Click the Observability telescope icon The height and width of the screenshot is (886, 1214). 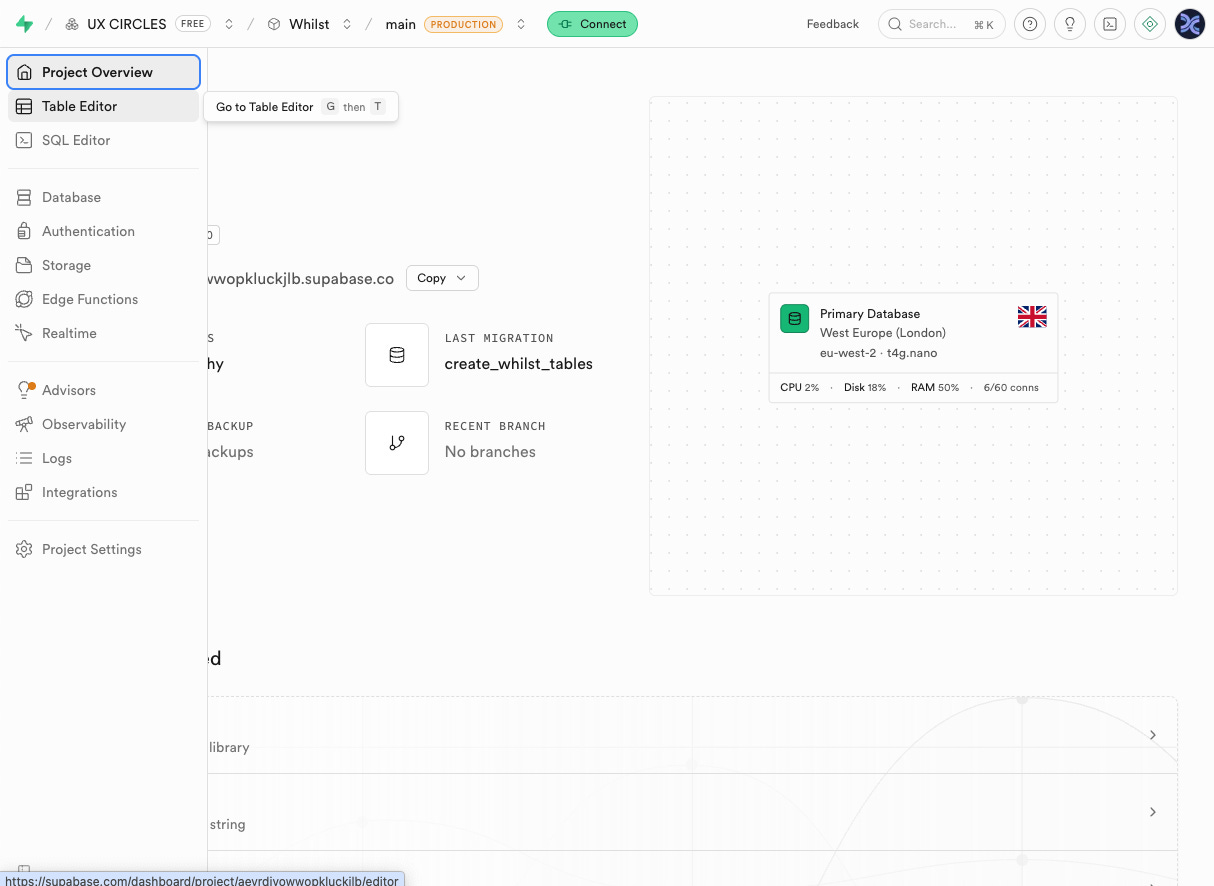(24, 424)
